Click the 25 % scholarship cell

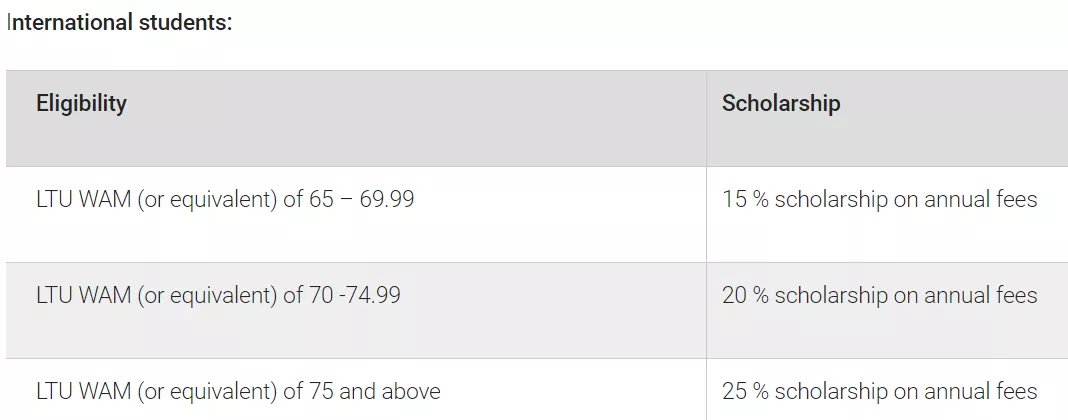point(879,391)
